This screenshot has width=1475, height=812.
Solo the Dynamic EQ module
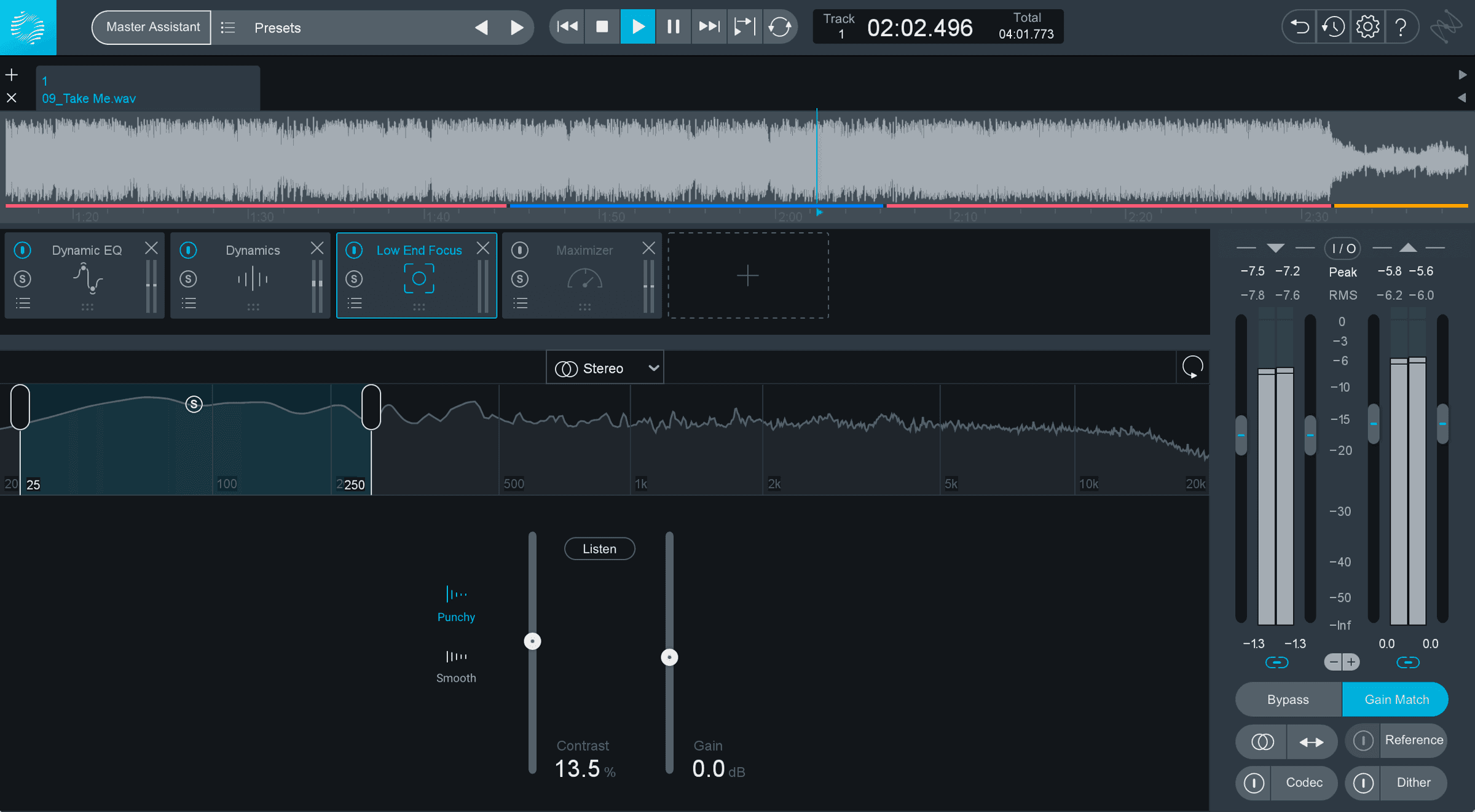pos(23,279)
